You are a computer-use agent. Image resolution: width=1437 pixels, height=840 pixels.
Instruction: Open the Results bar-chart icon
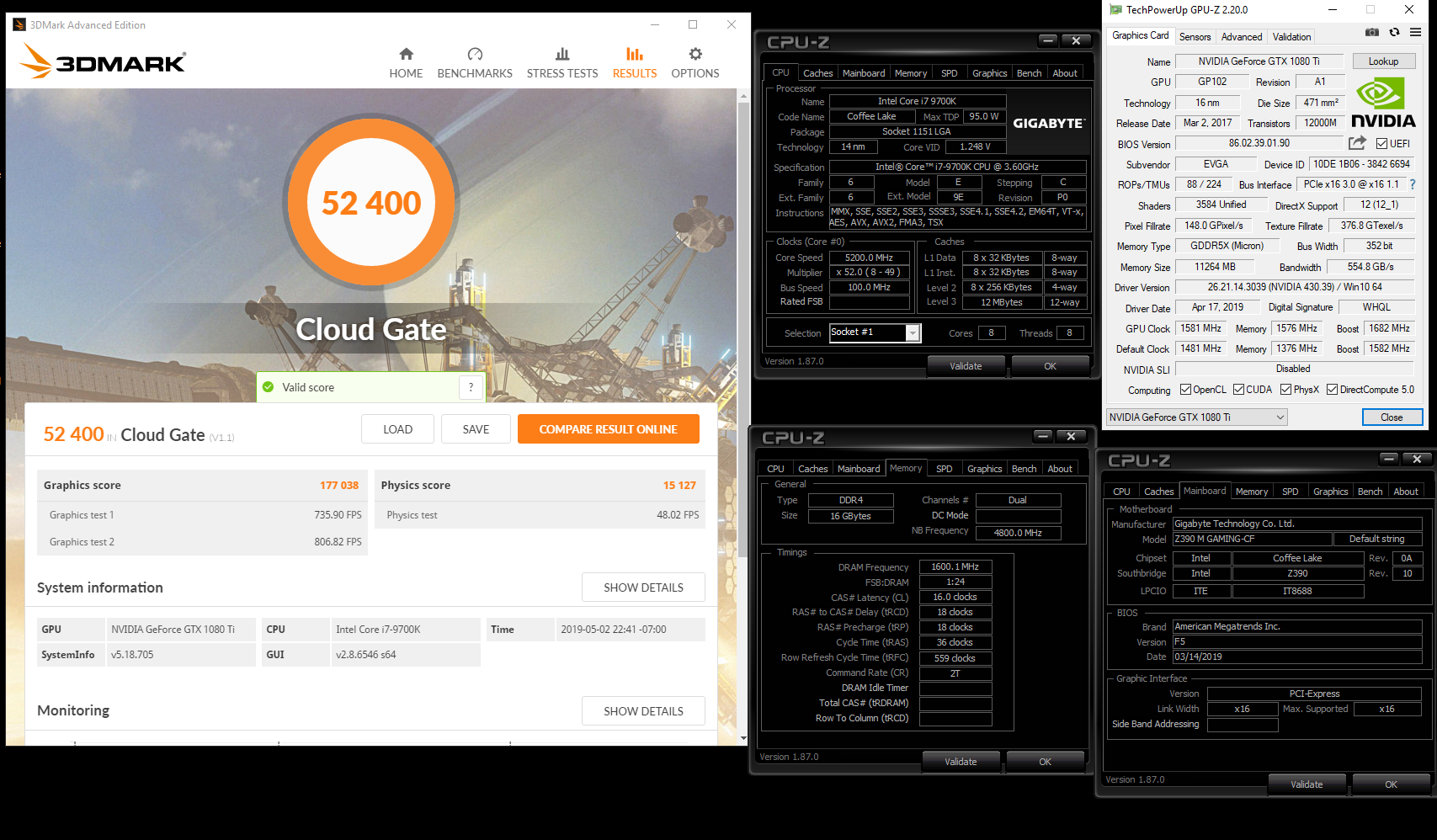point(635,54)
